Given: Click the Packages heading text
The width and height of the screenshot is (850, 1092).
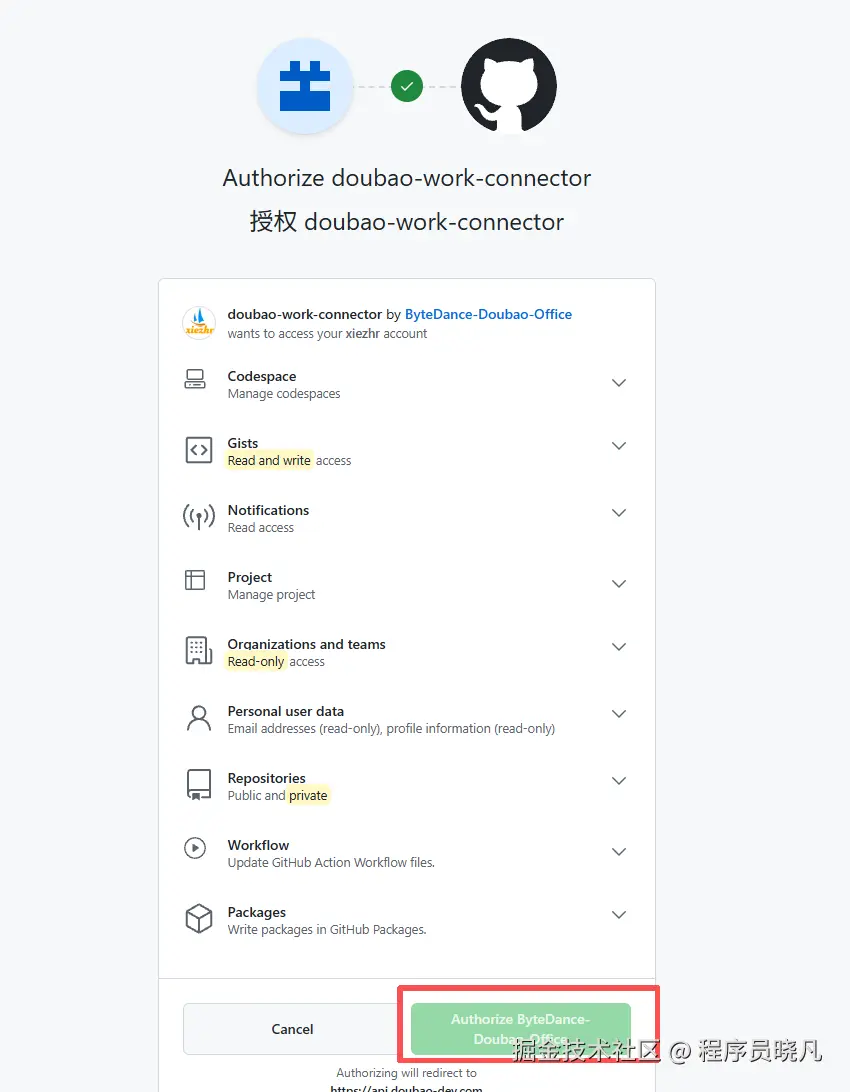Looking at the screenshot, I should 256,912.
